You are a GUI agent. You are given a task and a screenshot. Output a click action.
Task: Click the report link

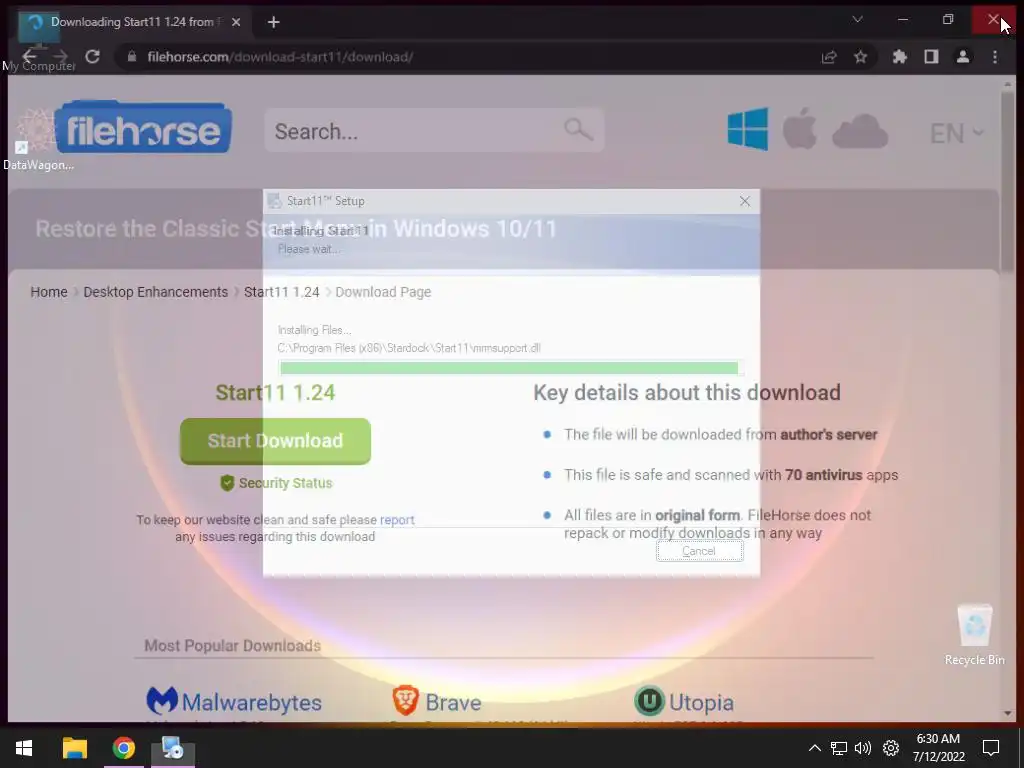coord(397,520)
